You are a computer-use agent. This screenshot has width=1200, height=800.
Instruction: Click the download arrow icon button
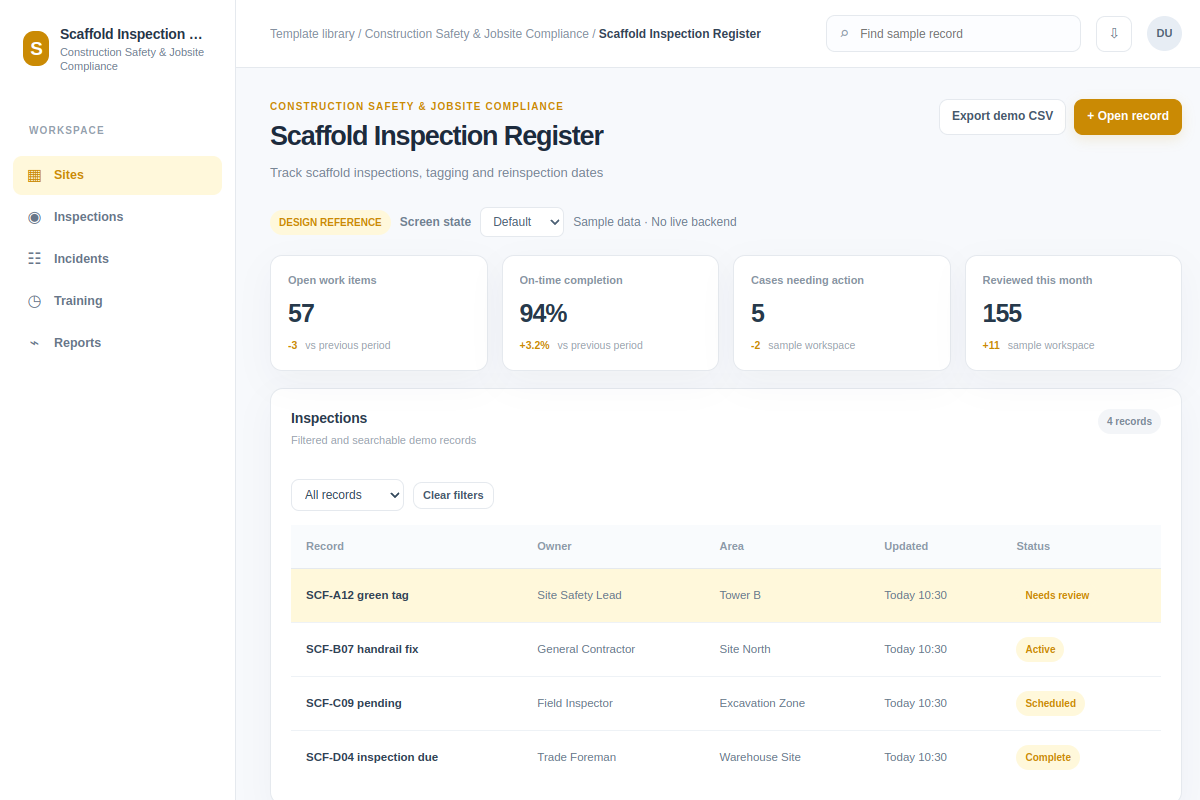(x=1114, y=34)
